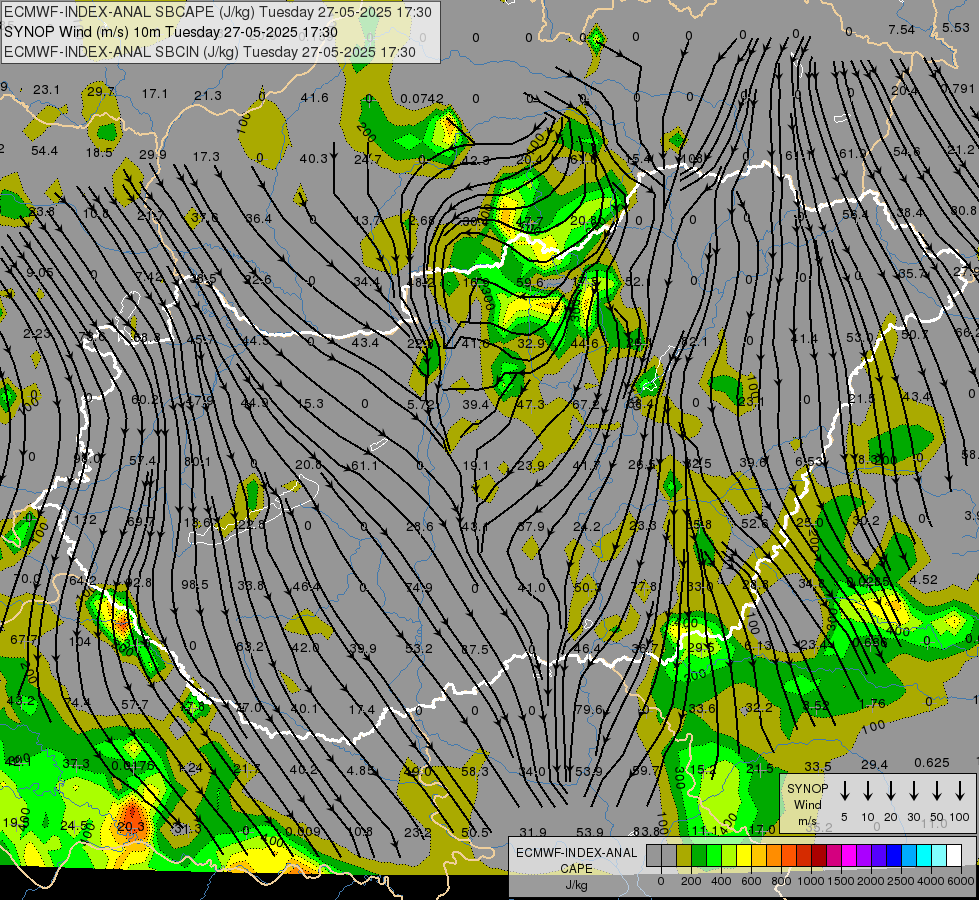The height and width of the screenshot is (900, 979).
Task: Click the map value 98.5
Action: [x=195, y=585]
